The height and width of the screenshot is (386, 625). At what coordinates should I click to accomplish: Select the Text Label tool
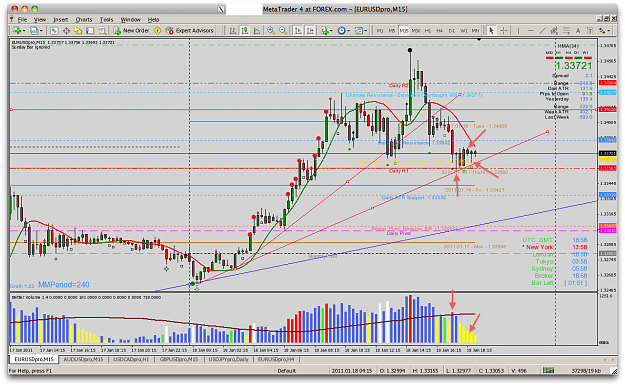590,31
